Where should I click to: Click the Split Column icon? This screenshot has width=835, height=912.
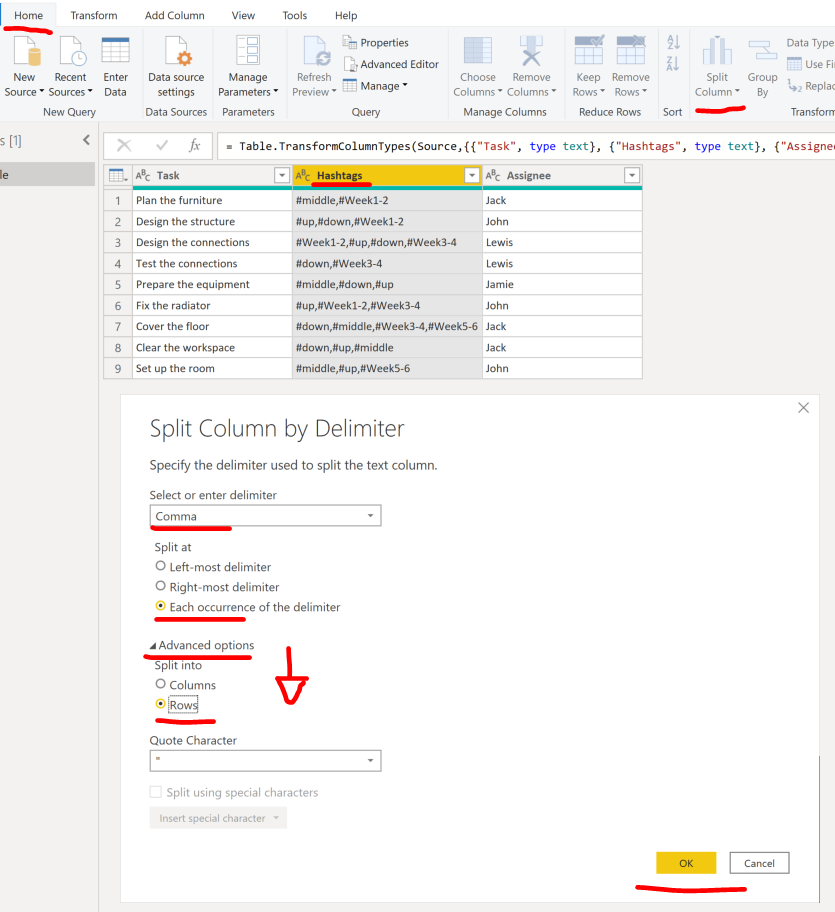(717, 51)
